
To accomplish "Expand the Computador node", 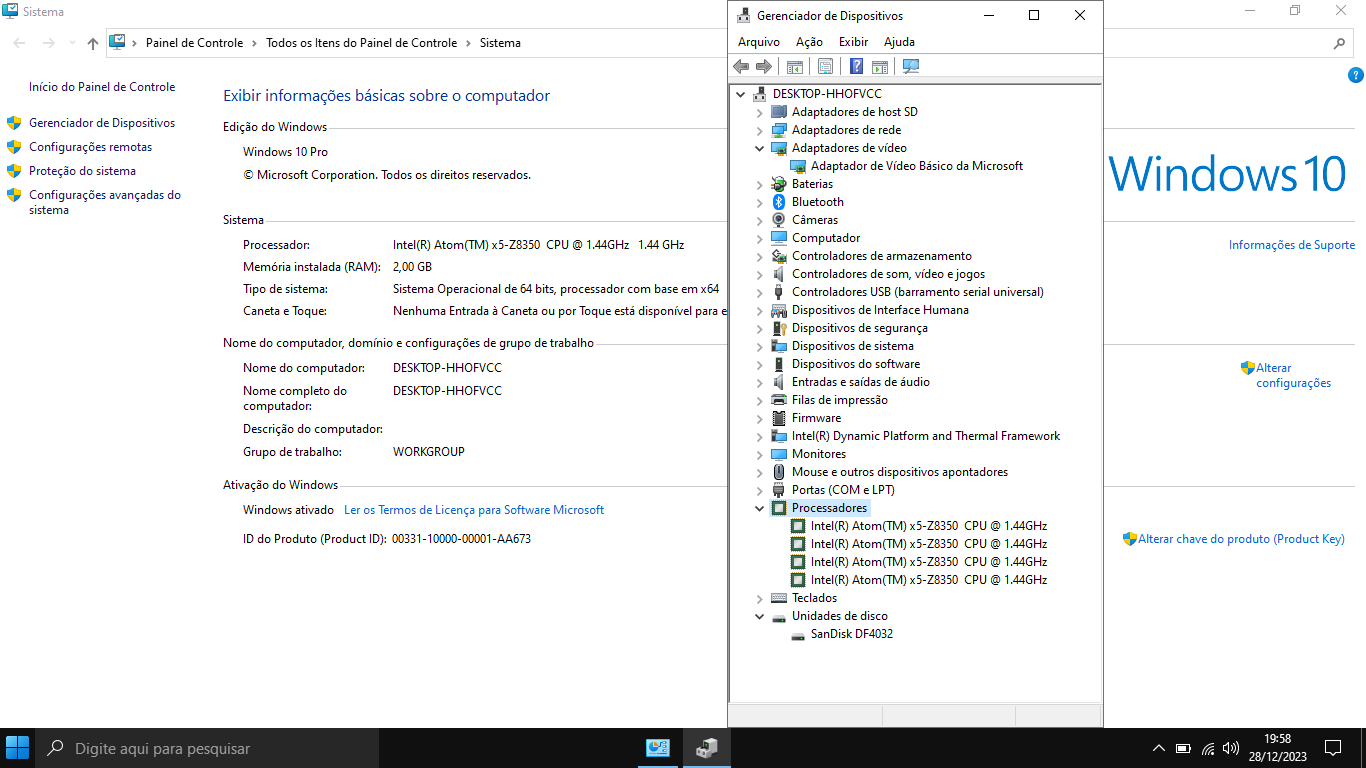I will [x=760, y=238].
